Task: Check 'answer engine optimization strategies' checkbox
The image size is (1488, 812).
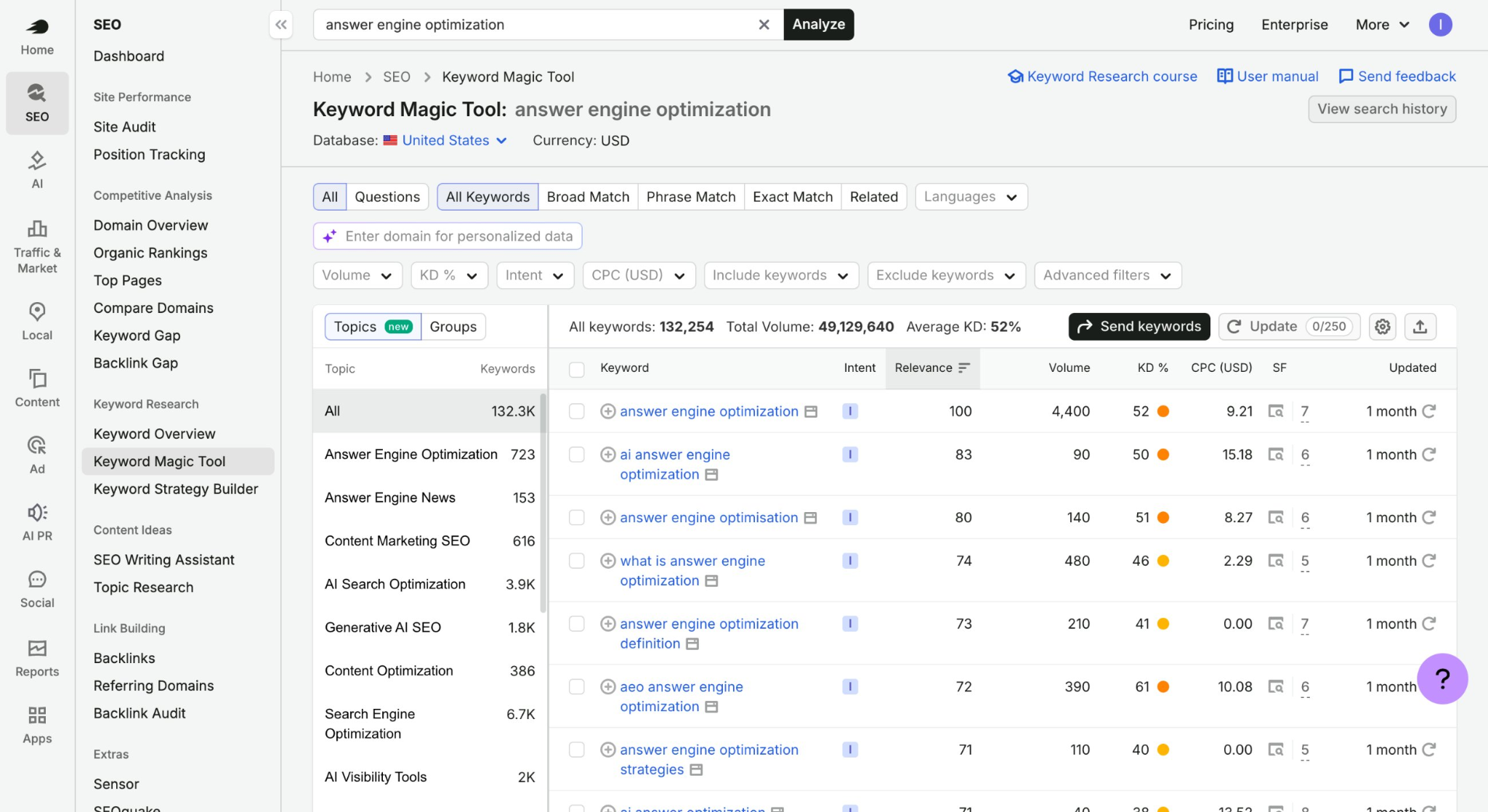Action: click(x=577, y=750)
